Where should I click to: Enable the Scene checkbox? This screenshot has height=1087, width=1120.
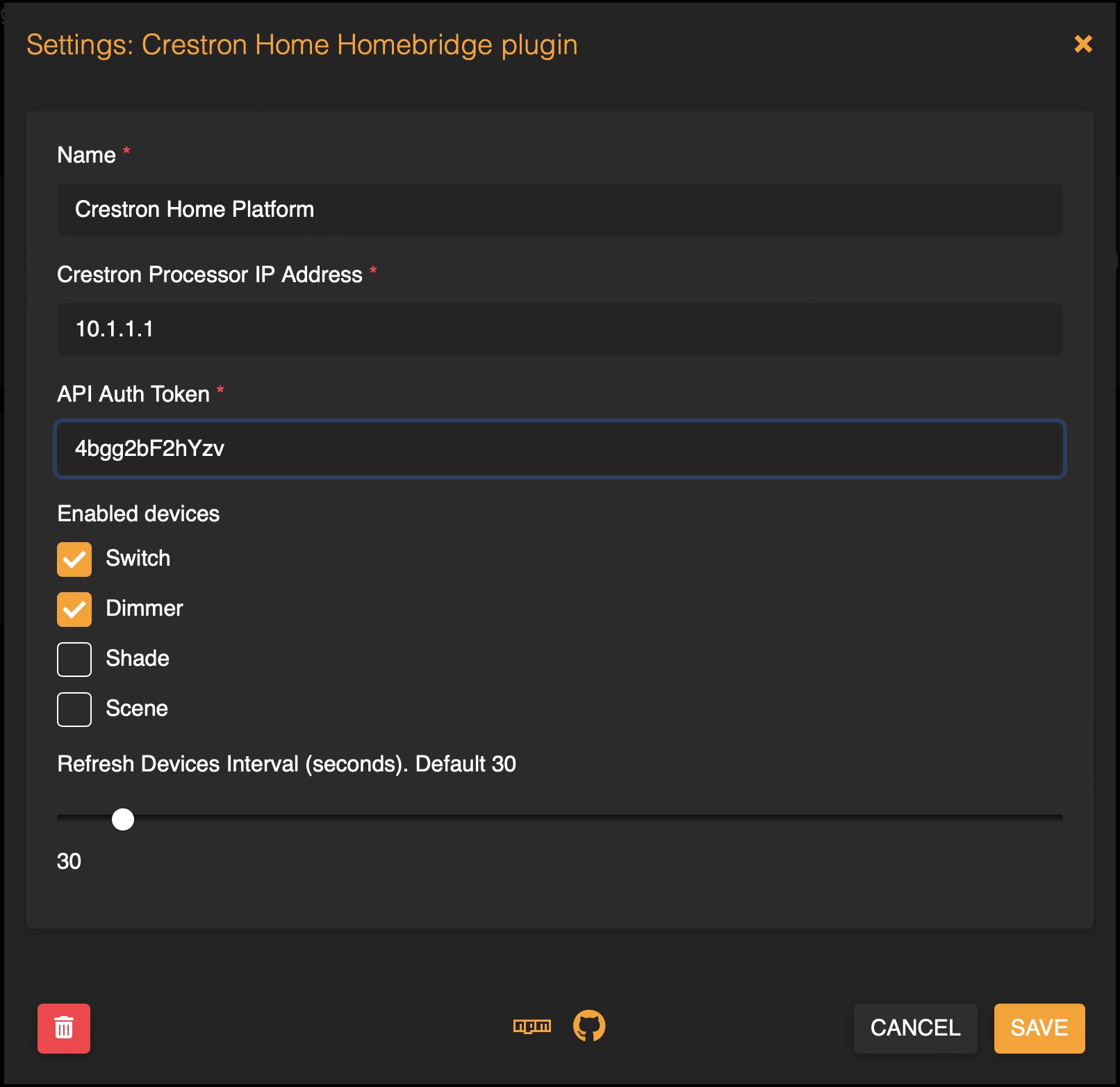(x=74, y=710)
